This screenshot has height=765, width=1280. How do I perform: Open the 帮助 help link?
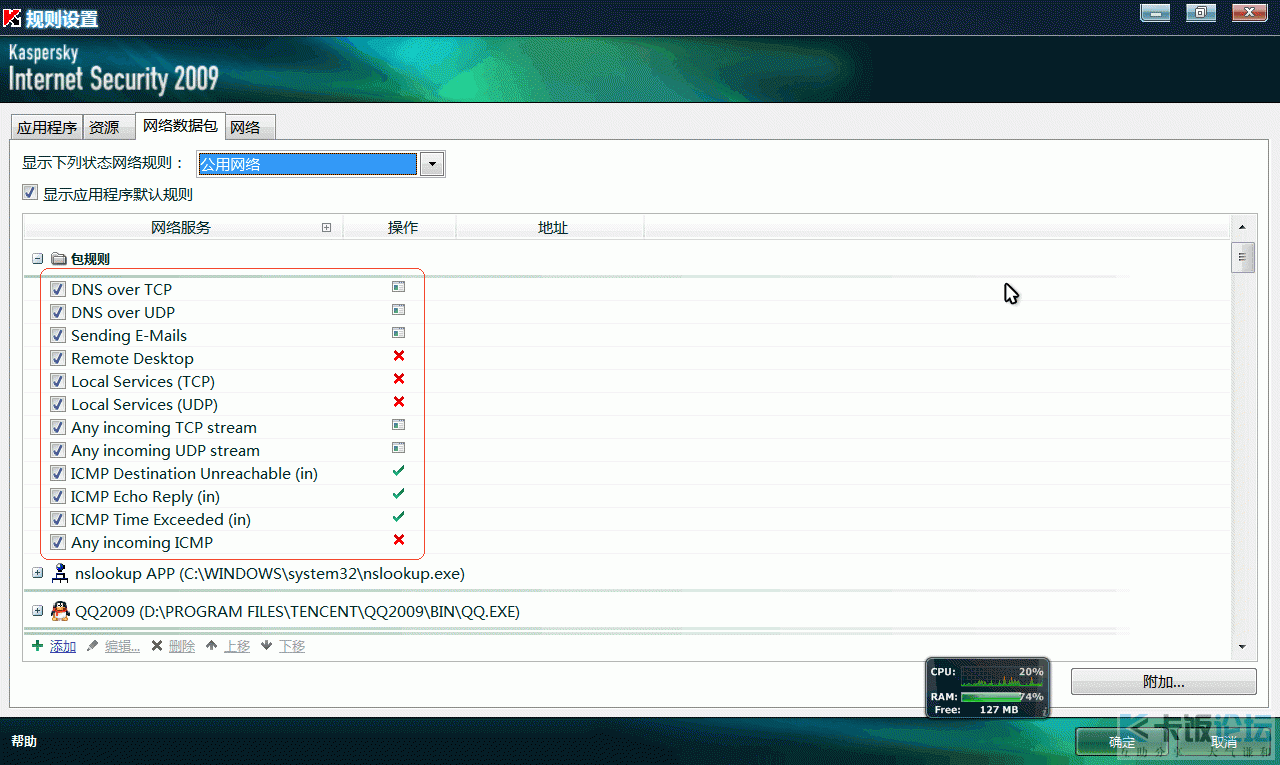point(24,741)
